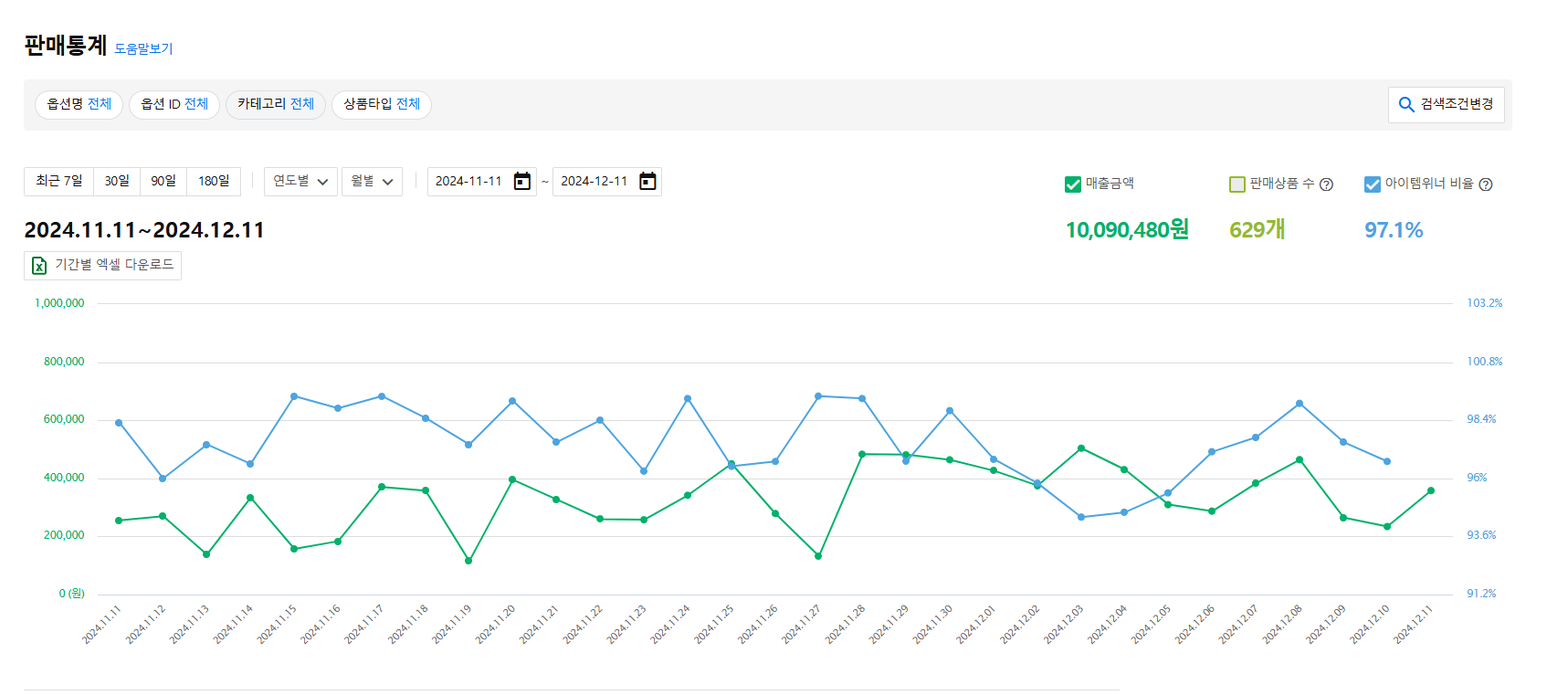Select the 최근 7일 period tab

pos(59,182)
